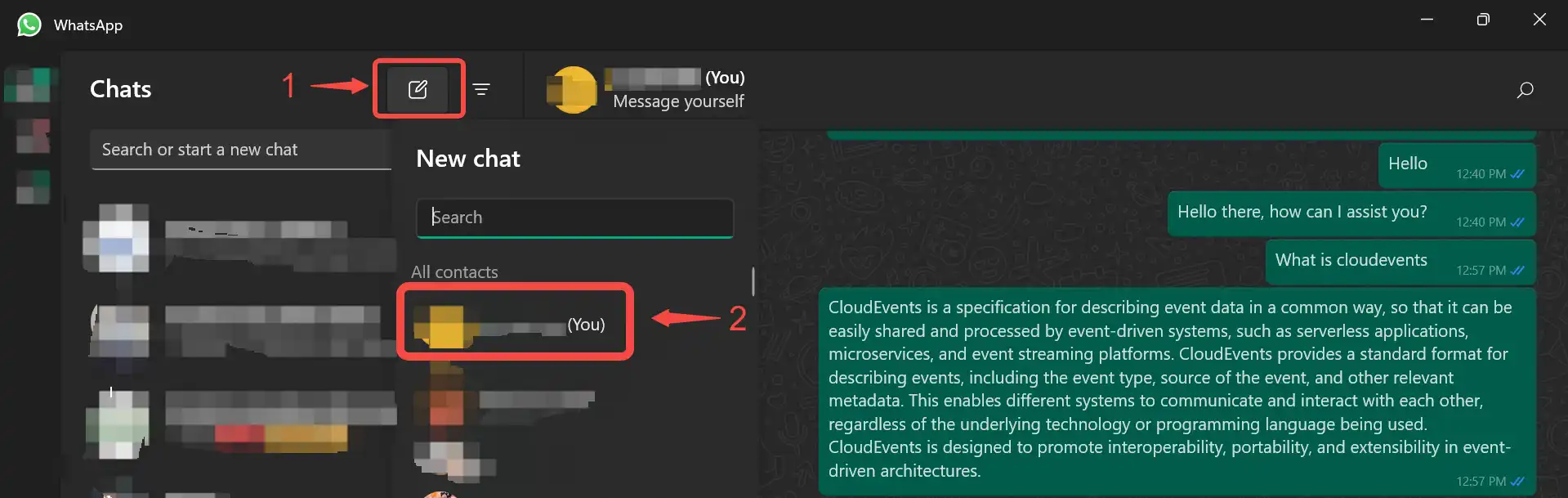Screen dimensions: 1568x498
Task: Restore down the WhatsApp window
Action: tap(1483, 20)
